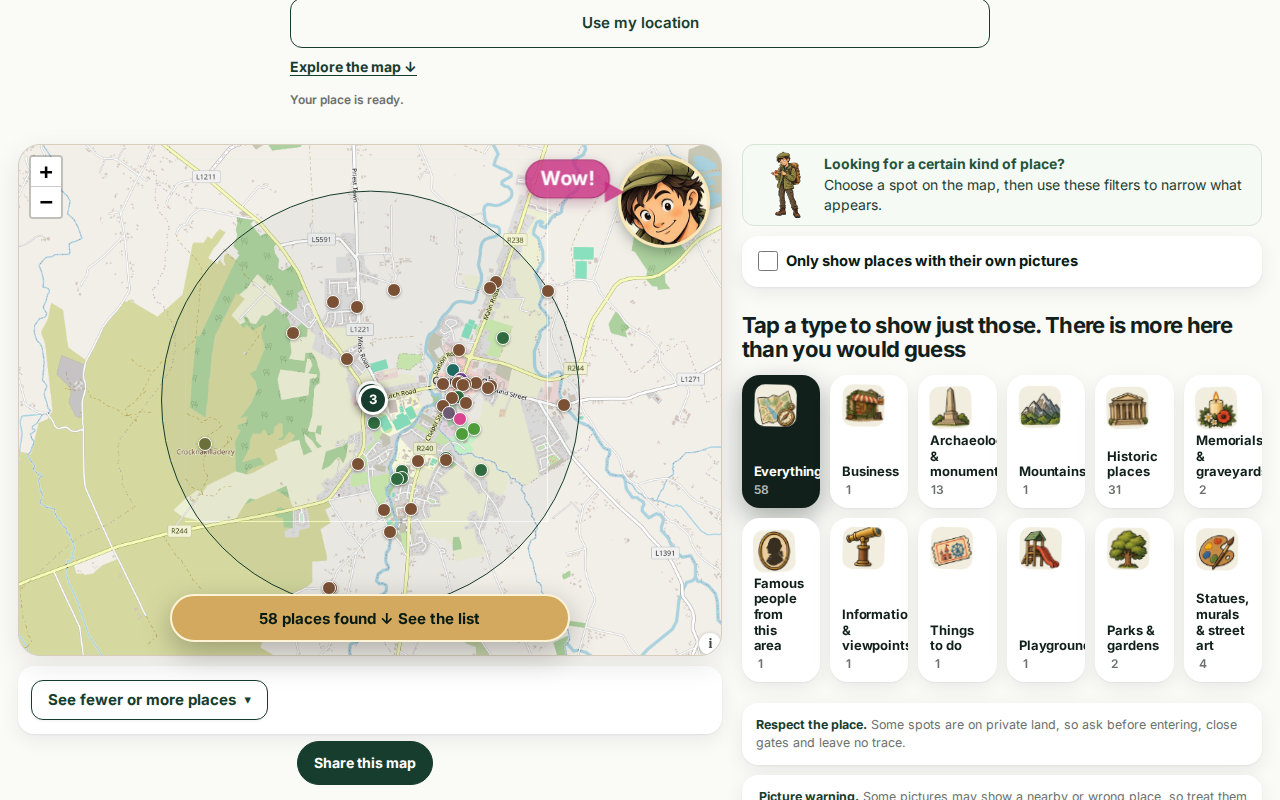The width and height of the screenshot is (1280, 800).
Task: Show only Mountains places
Action: pos(1046,441)
